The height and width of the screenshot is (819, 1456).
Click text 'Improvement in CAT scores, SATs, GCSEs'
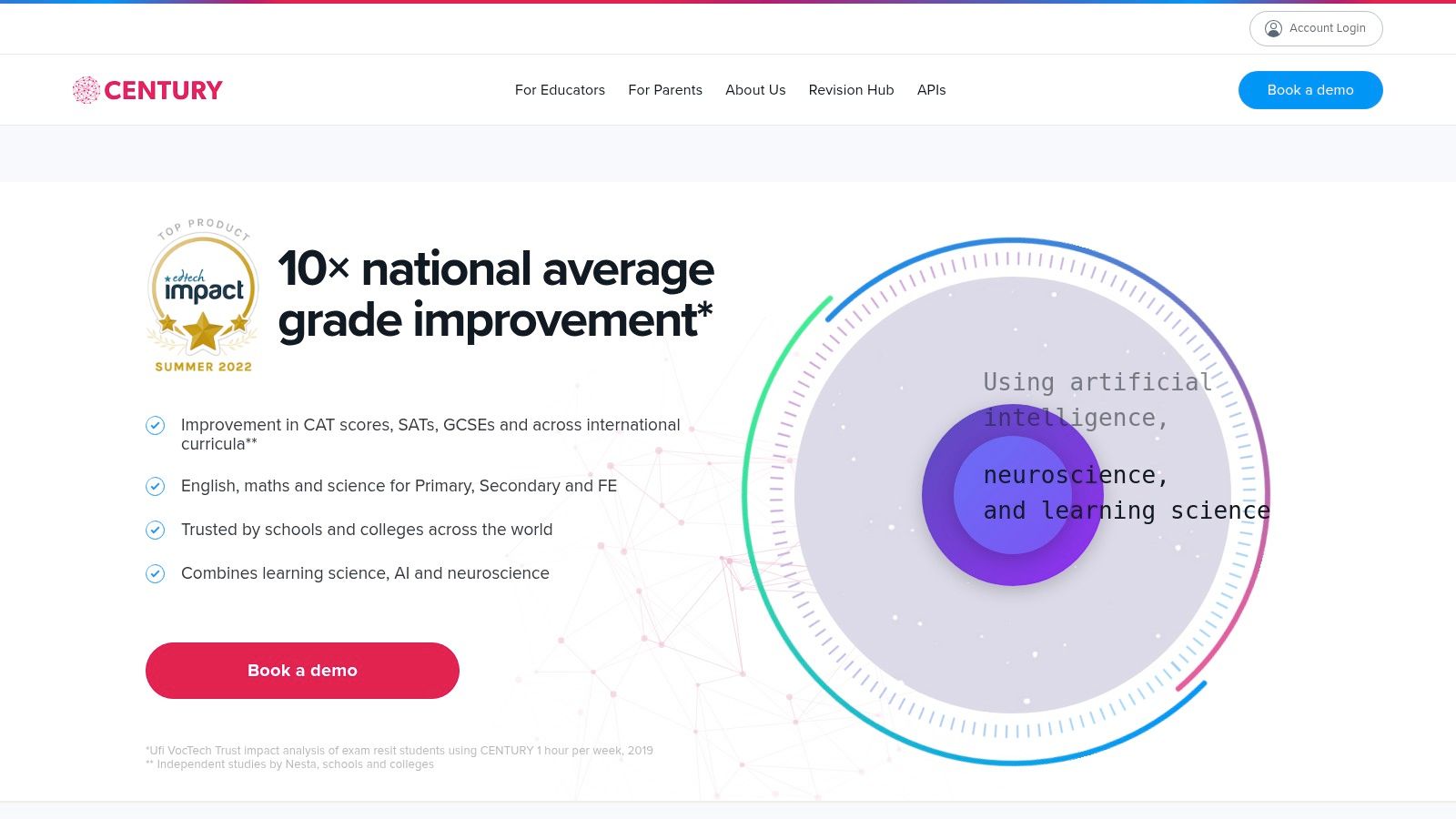(x=338, y=425)
